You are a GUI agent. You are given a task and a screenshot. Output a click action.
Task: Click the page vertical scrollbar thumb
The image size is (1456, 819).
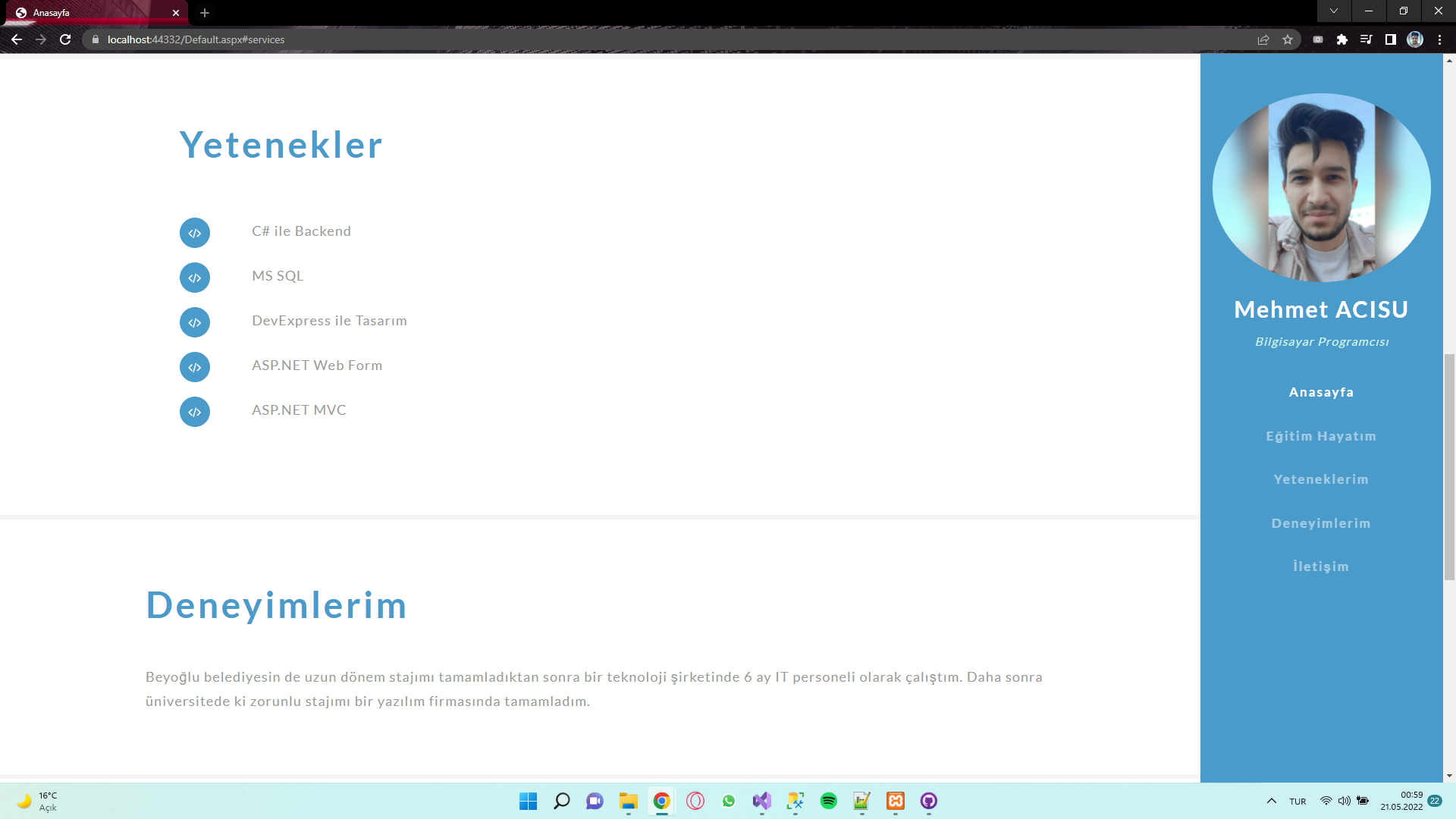click(x=1449, y=466)
